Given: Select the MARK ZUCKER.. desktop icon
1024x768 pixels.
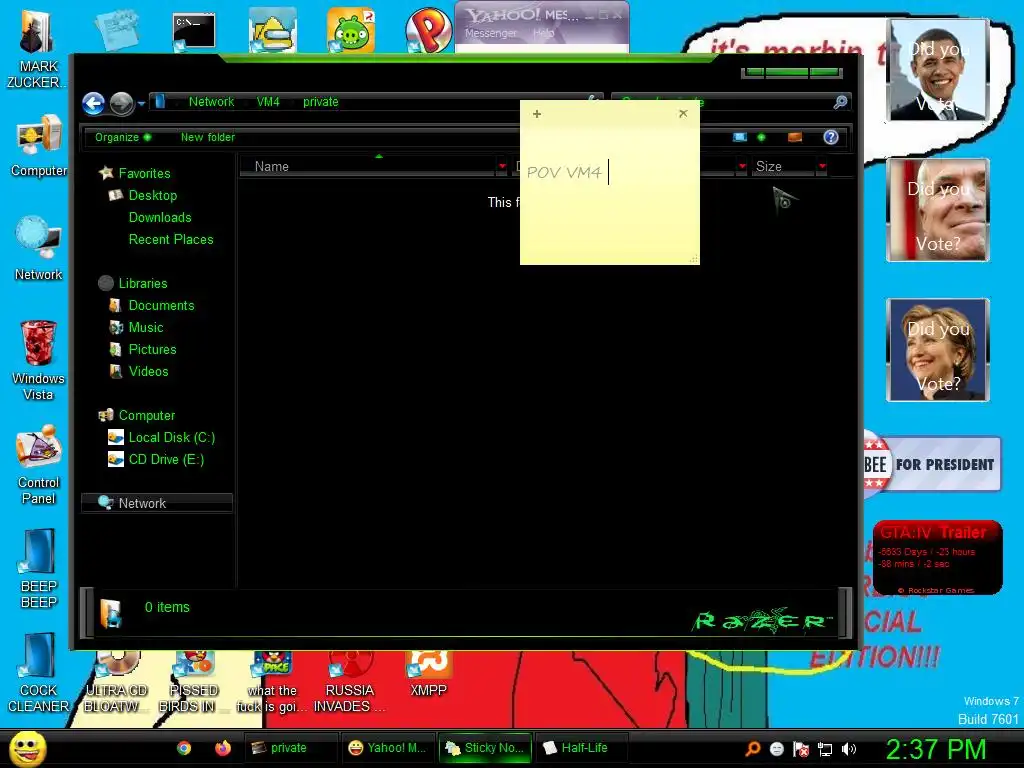Looking at the screenshot, I should coord(36,51).
